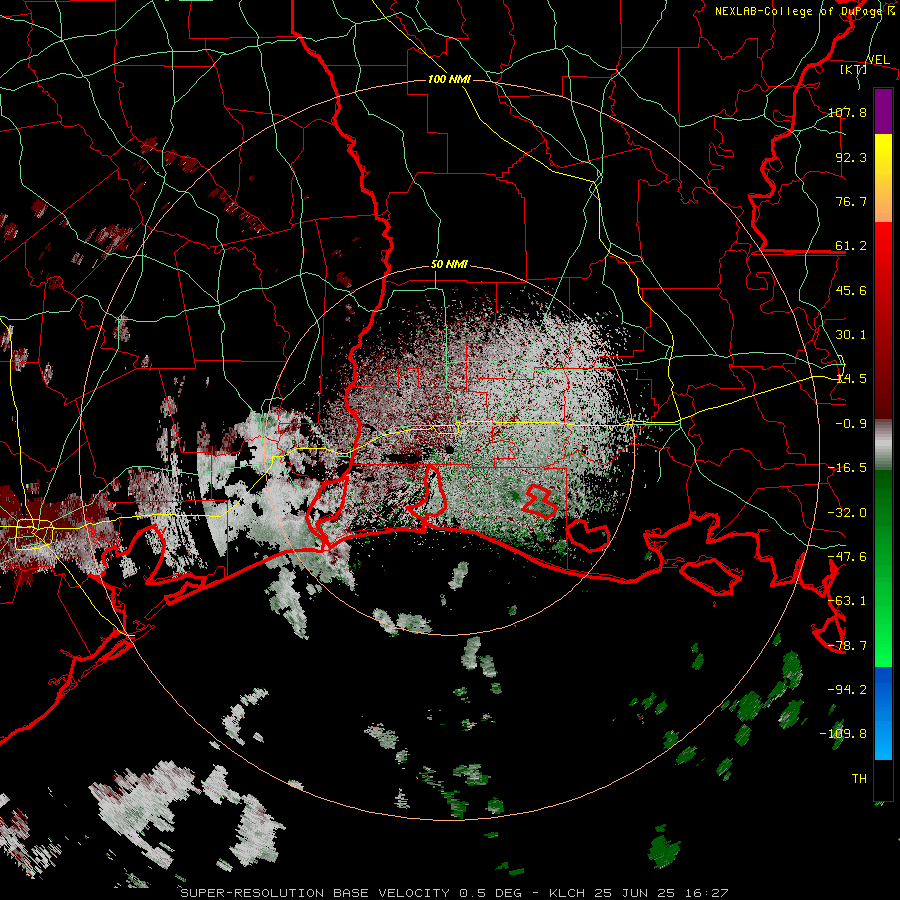900x900 pixels.
Task: Click the 107.8 velocity scale value
Action: [847, 112]
